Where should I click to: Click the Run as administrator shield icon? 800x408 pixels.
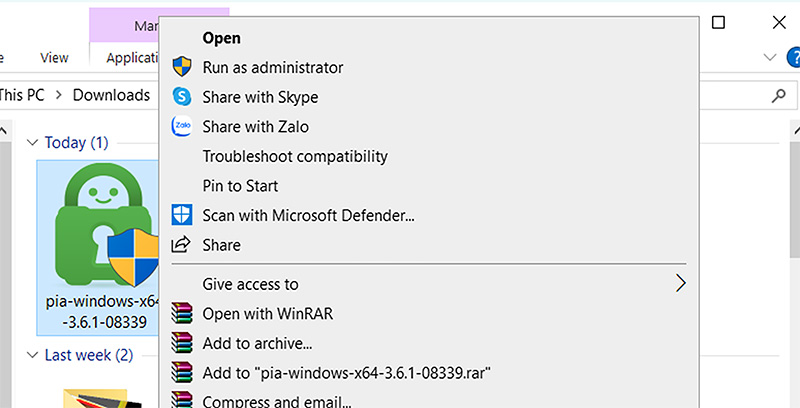[182, 67]
